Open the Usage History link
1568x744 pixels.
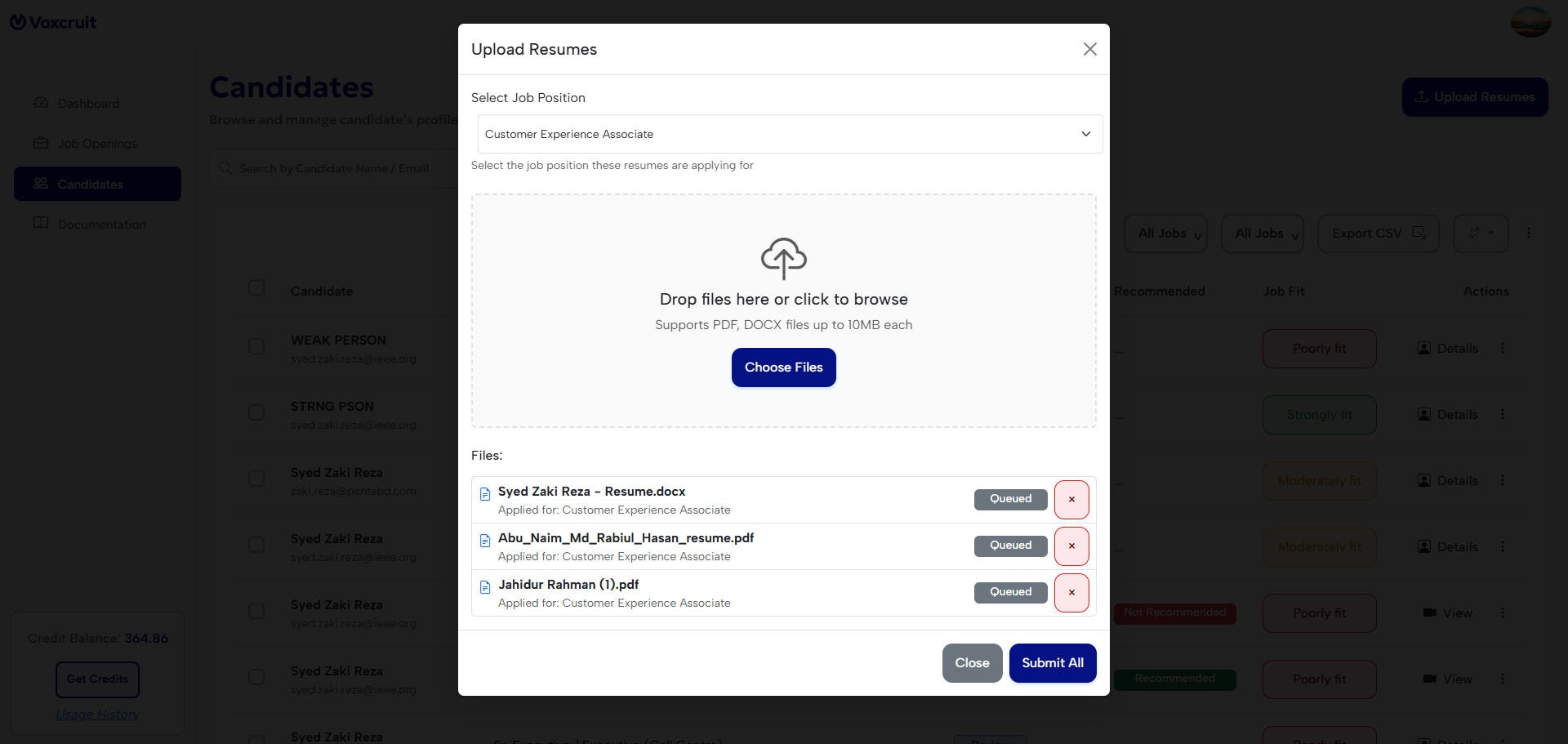point(98,715)
